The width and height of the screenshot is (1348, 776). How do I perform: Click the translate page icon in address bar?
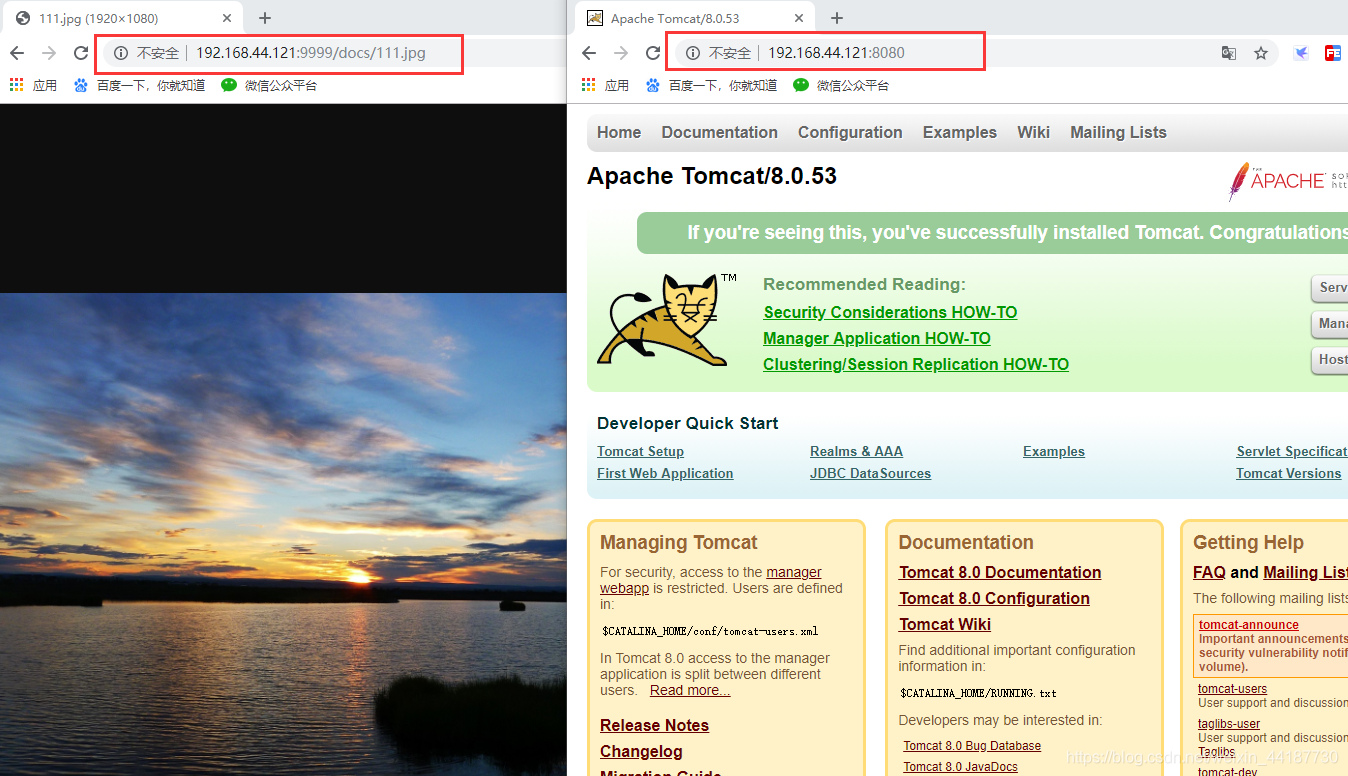[1229, 53]
